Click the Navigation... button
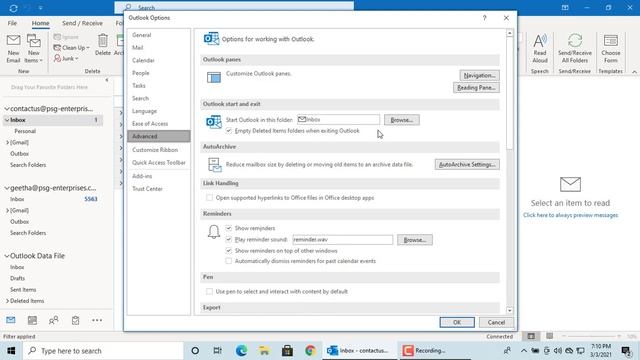The image size is (640, 360). (x=479, y=76)
